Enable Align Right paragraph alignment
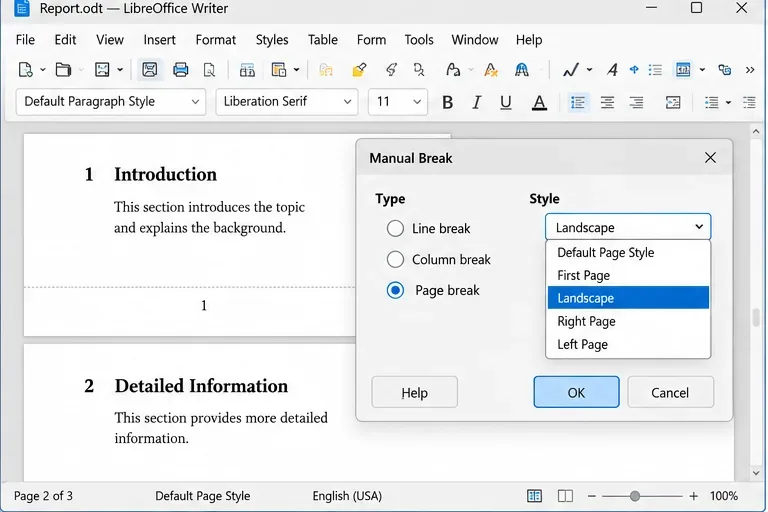Screen dimensions: 768x512 tap(636, 102)
